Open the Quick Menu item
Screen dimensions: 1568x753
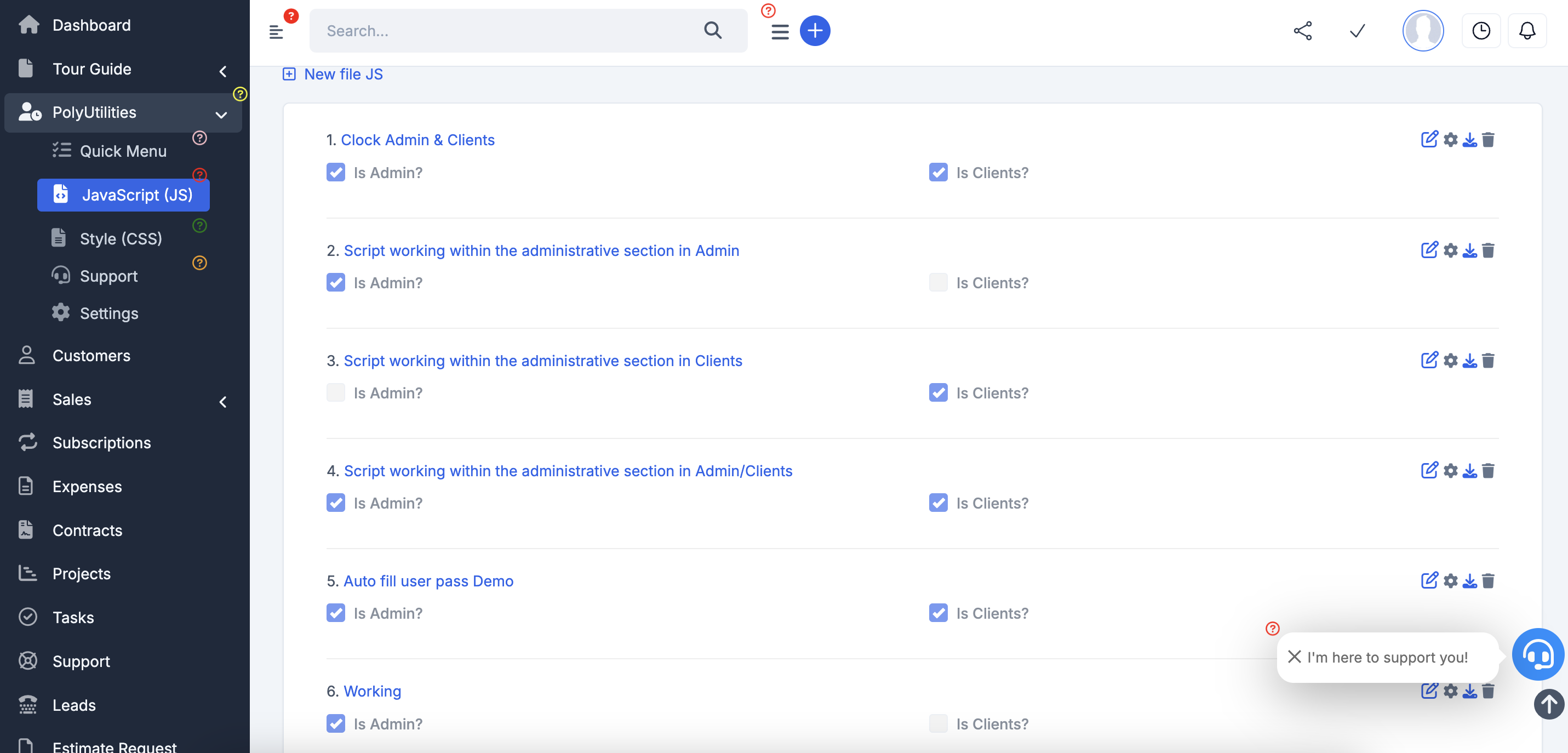[x=124, y=150]
